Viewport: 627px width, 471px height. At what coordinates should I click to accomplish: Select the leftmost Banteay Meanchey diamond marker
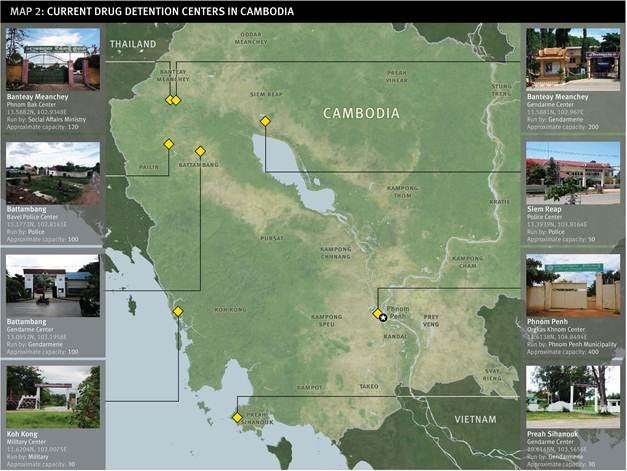pyautogui.click(x=169, y=100)
